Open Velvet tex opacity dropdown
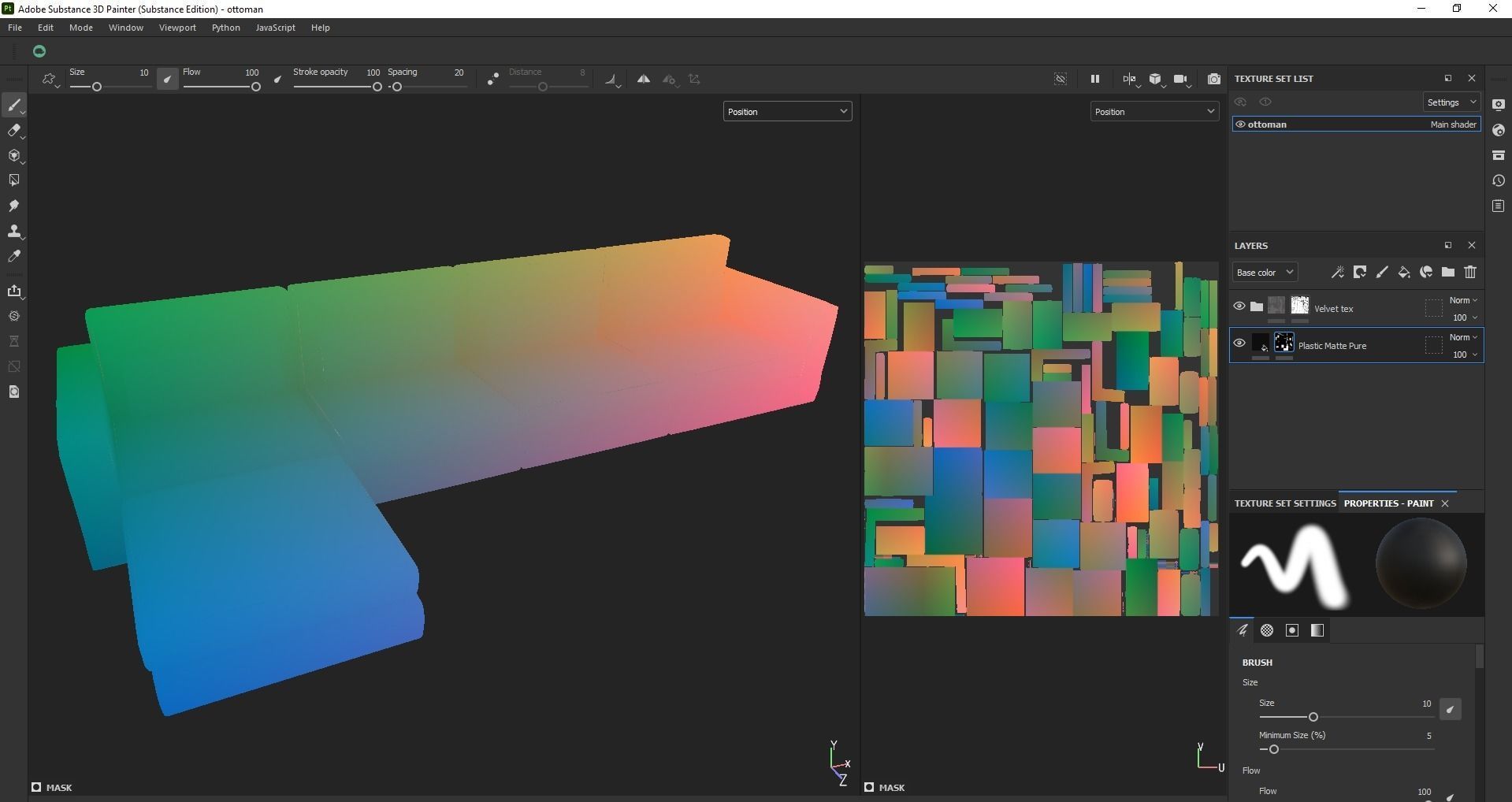This screenshot has width=1512, height=802. pyautogui.click(x=1465, y=317)
